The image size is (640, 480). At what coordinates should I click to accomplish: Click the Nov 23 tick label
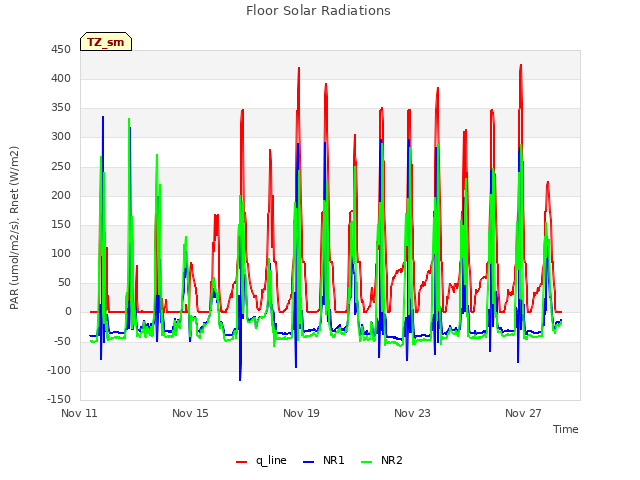coord(412,413)
